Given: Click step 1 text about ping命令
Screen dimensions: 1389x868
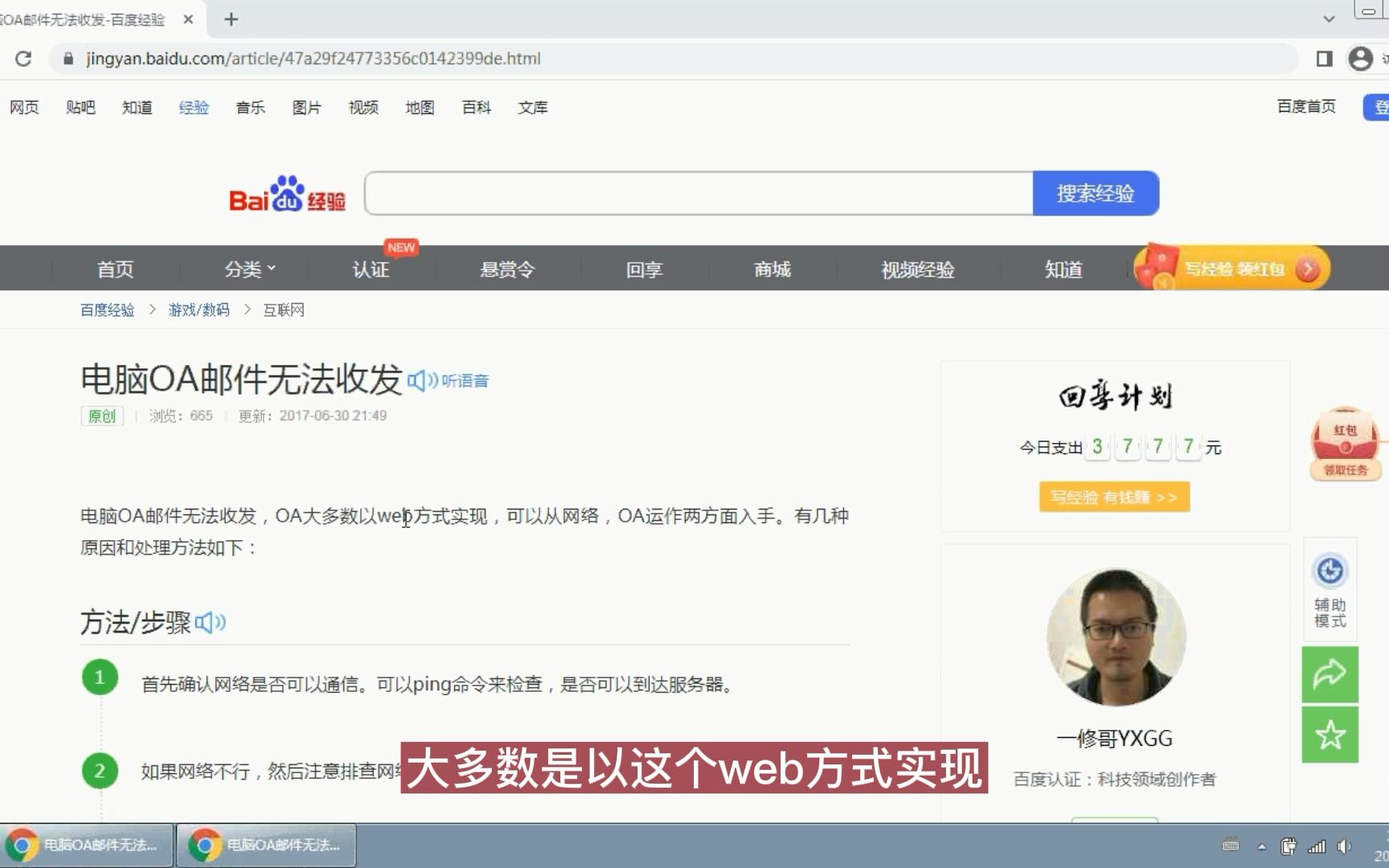Looking at the screenshot, I should [438, 685].
